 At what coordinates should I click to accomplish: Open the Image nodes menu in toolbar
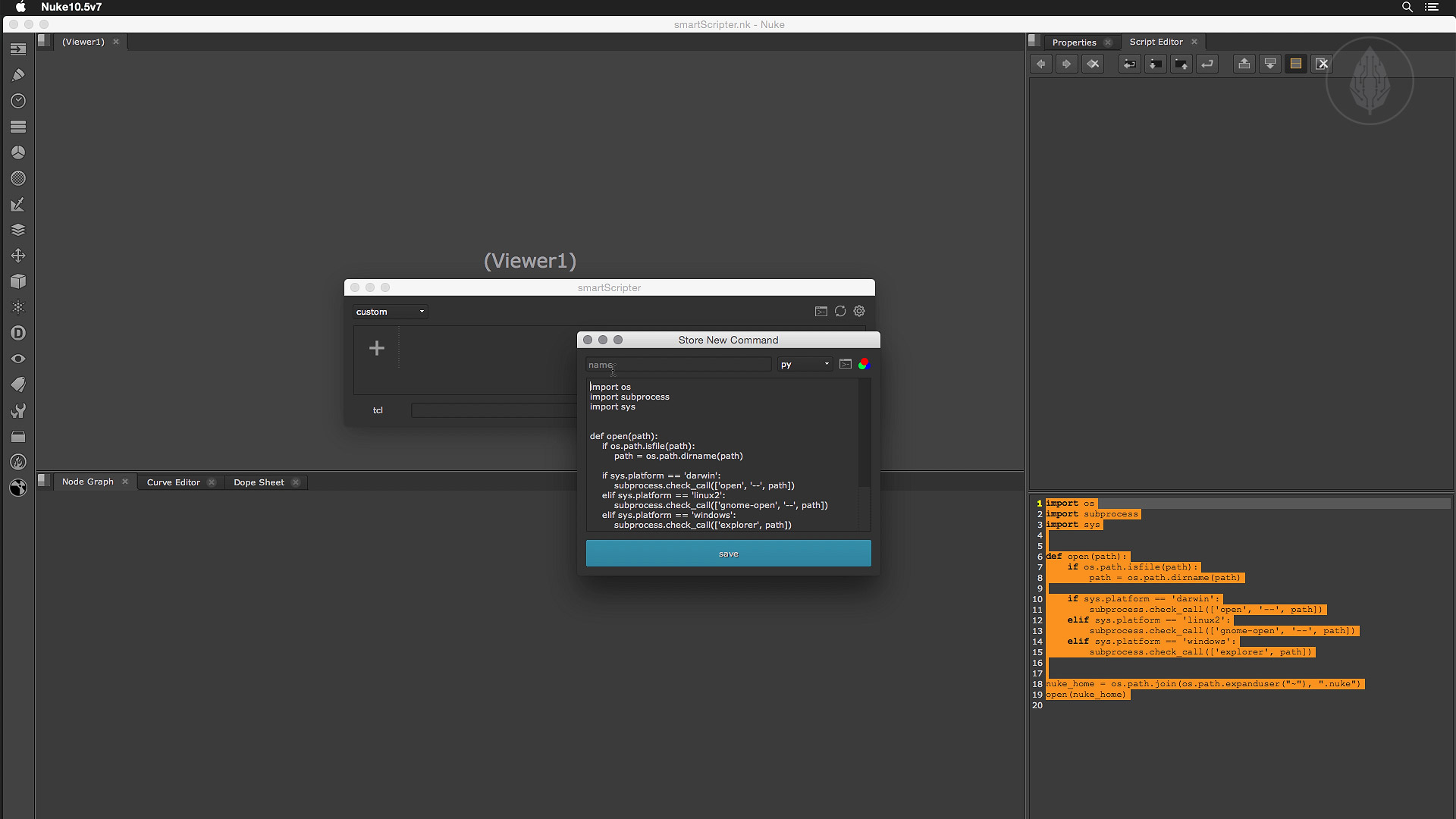[x=18, y=49]
